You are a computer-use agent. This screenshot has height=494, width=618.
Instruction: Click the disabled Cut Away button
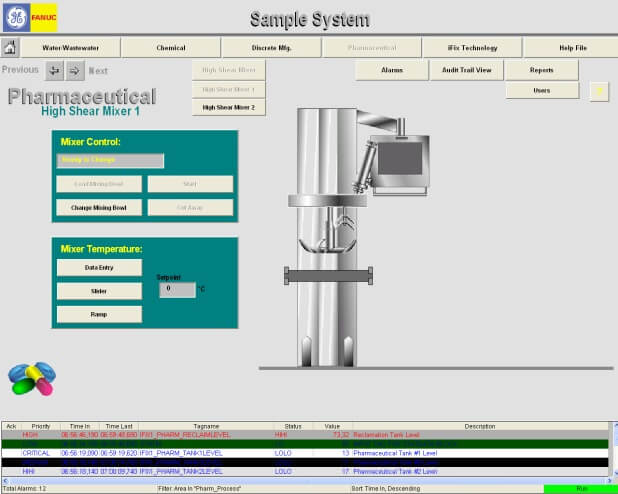tap(190, 207)
